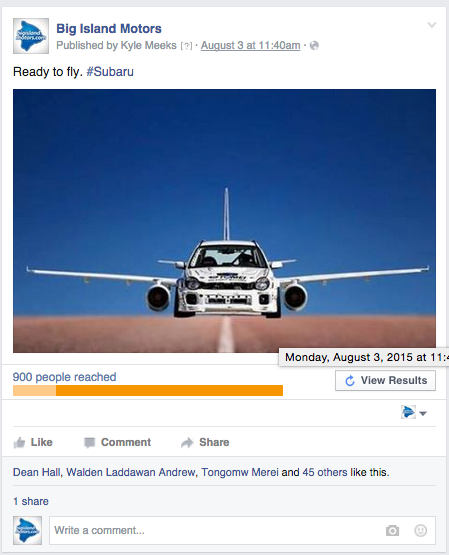This screenshot has width=449, height=555.
Task: Open the #Subaru hashtag
Action: [x=110, y=72]
